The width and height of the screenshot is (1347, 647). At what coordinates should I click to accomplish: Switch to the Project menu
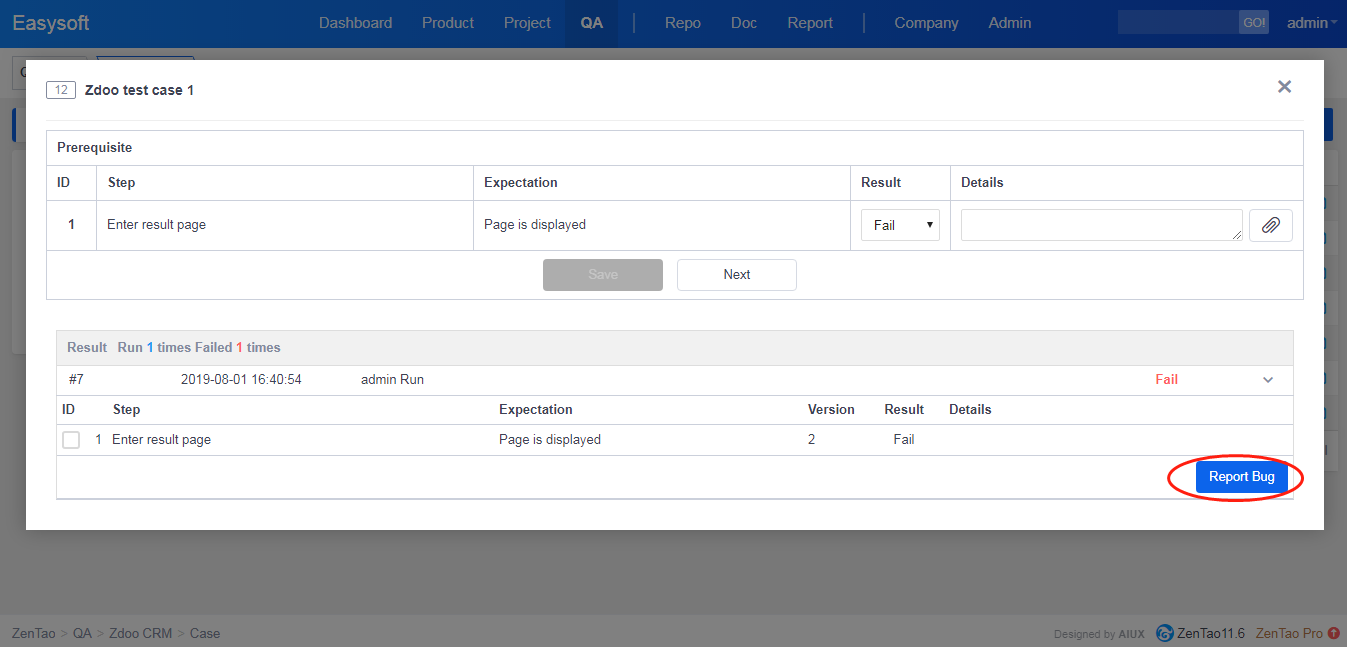click(x=527, y=23)
